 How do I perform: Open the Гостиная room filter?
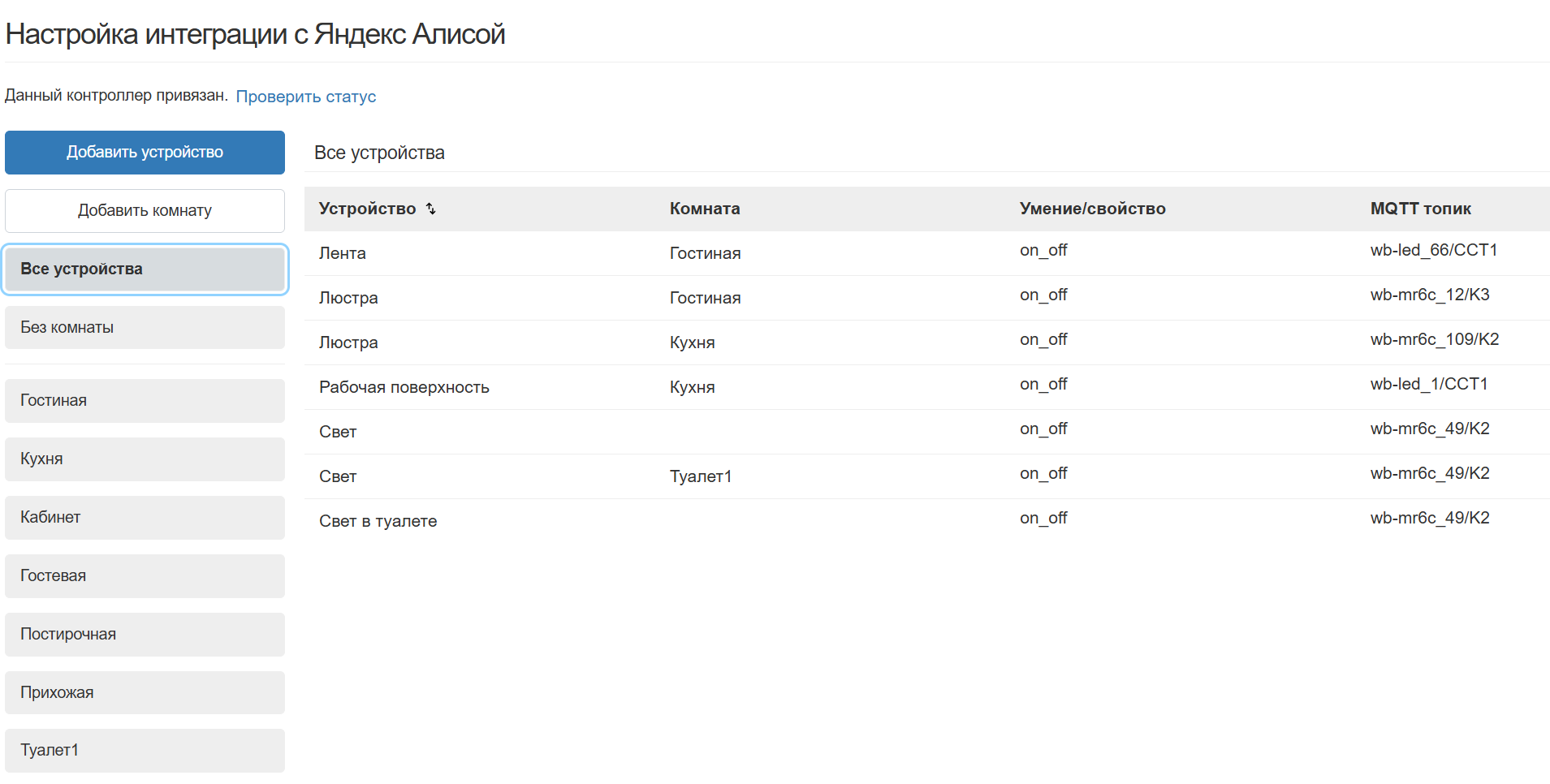point(145,401)
